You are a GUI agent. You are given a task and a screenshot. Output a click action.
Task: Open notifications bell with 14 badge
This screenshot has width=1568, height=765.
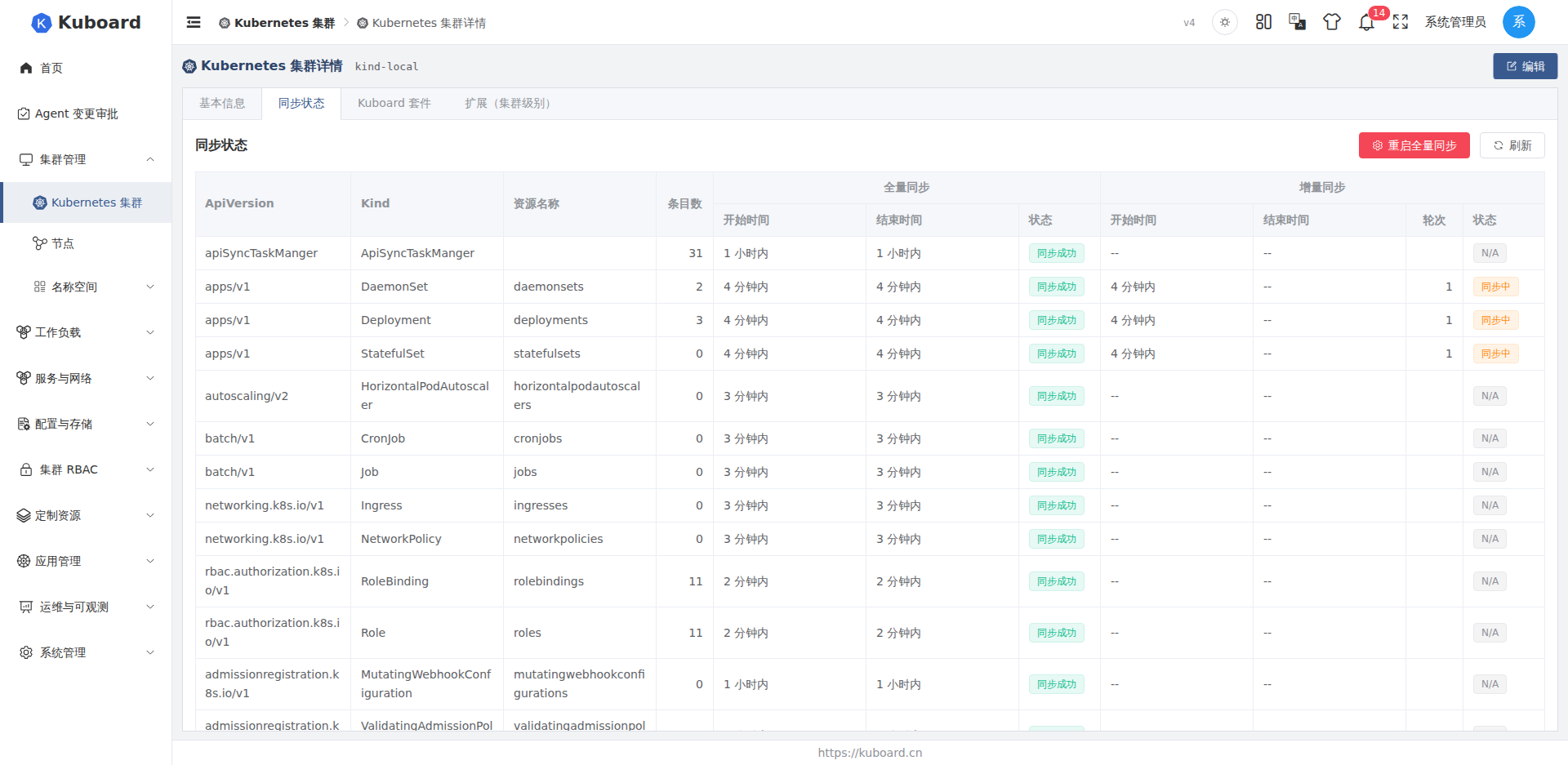(x=1367, y=22)
